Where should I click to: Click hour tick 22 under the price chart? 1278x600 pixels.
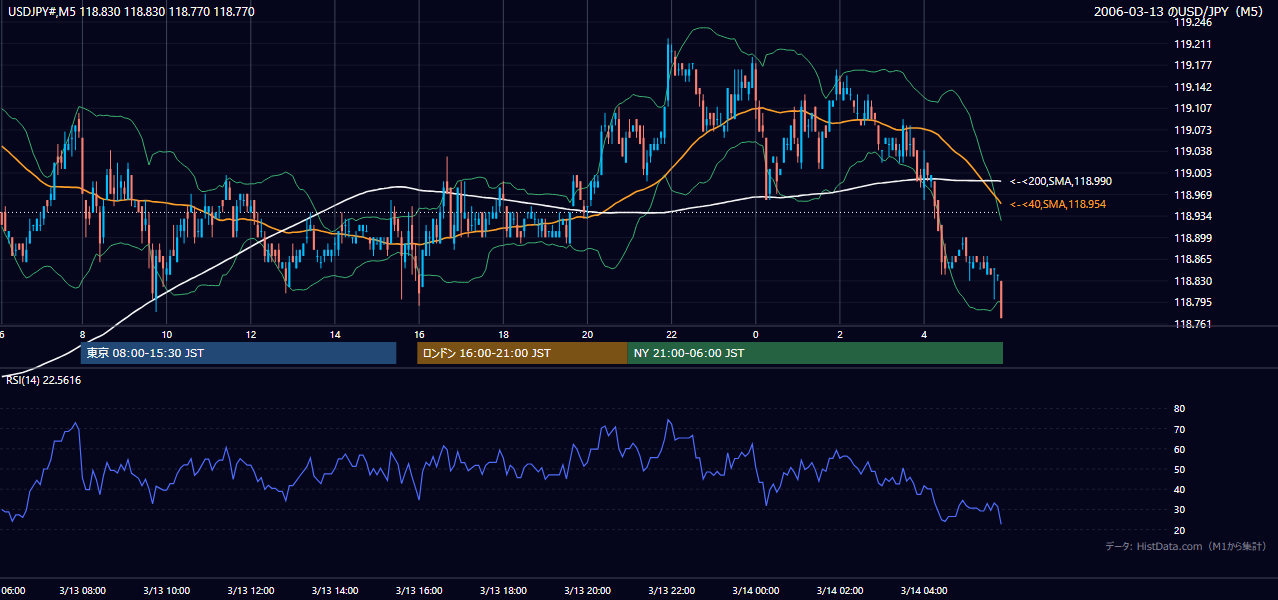pos(672,334)
